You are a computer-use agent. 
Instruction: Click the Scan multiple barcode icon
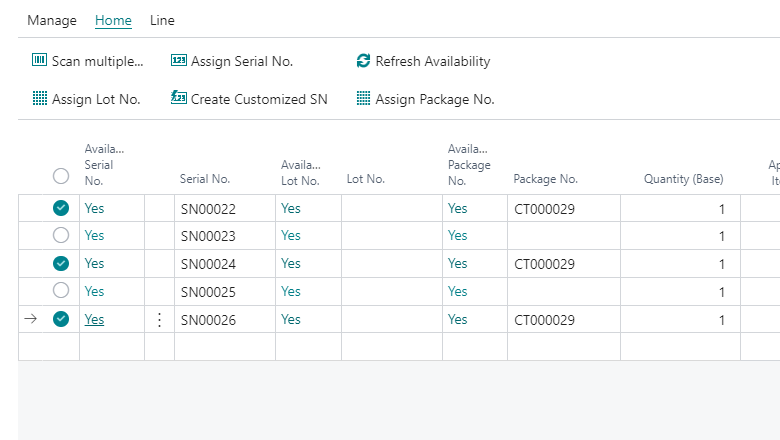[x=39, y=60]
